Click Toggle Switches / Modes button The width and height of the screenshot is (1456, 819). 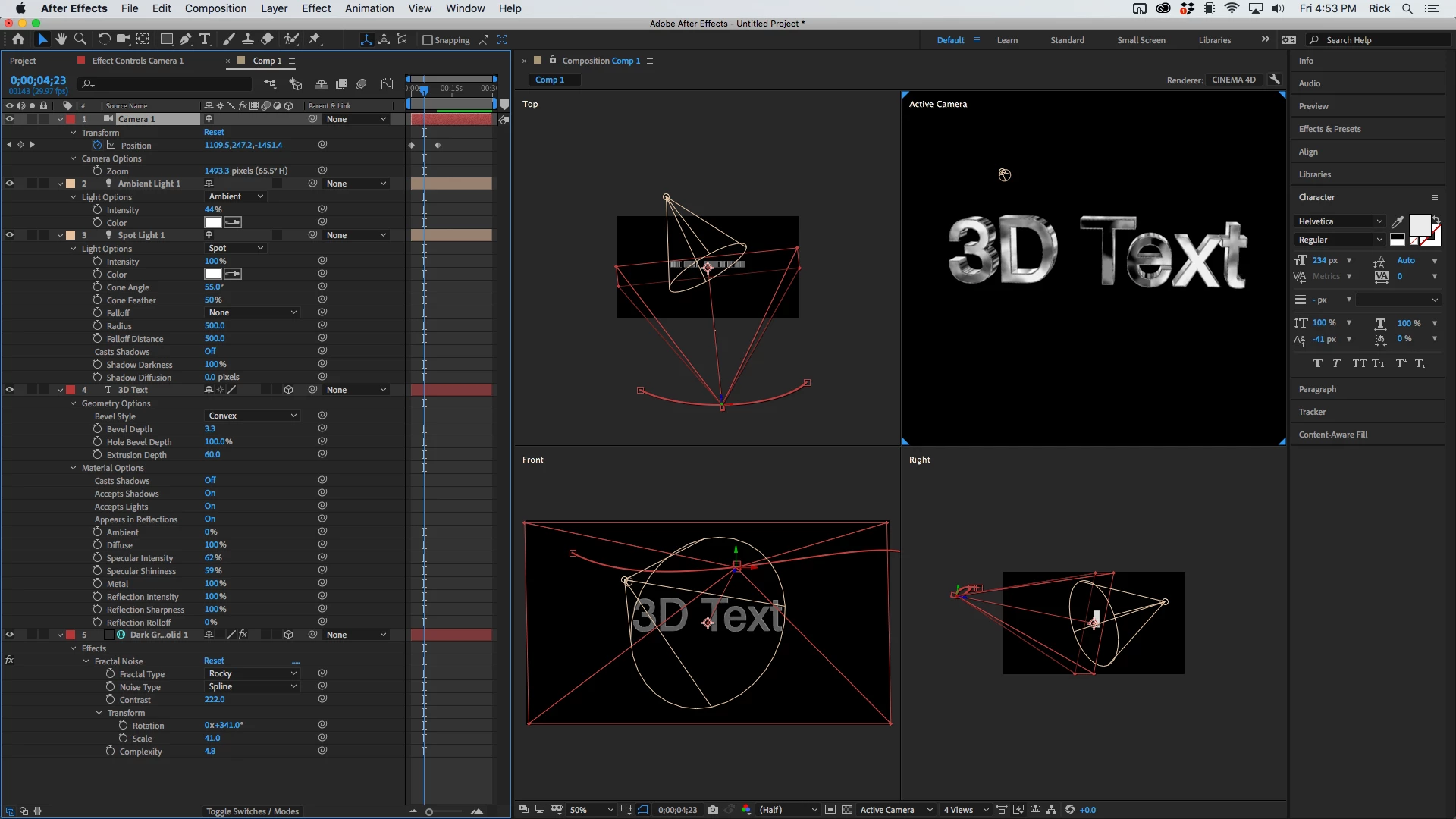[253, 811]
